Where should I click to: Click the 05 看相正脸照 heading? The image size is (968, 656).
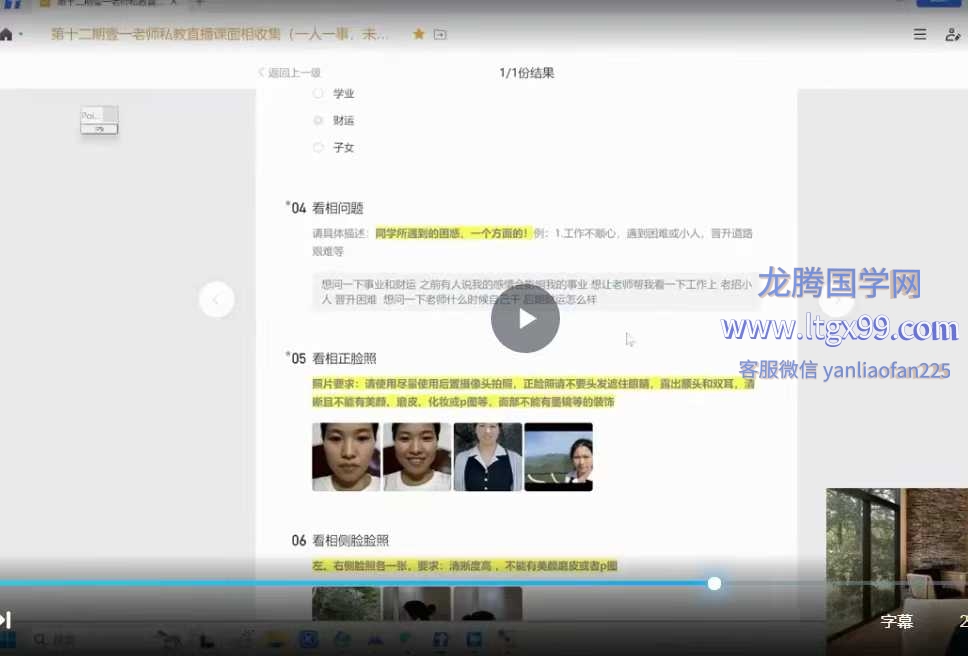(333, 359)
